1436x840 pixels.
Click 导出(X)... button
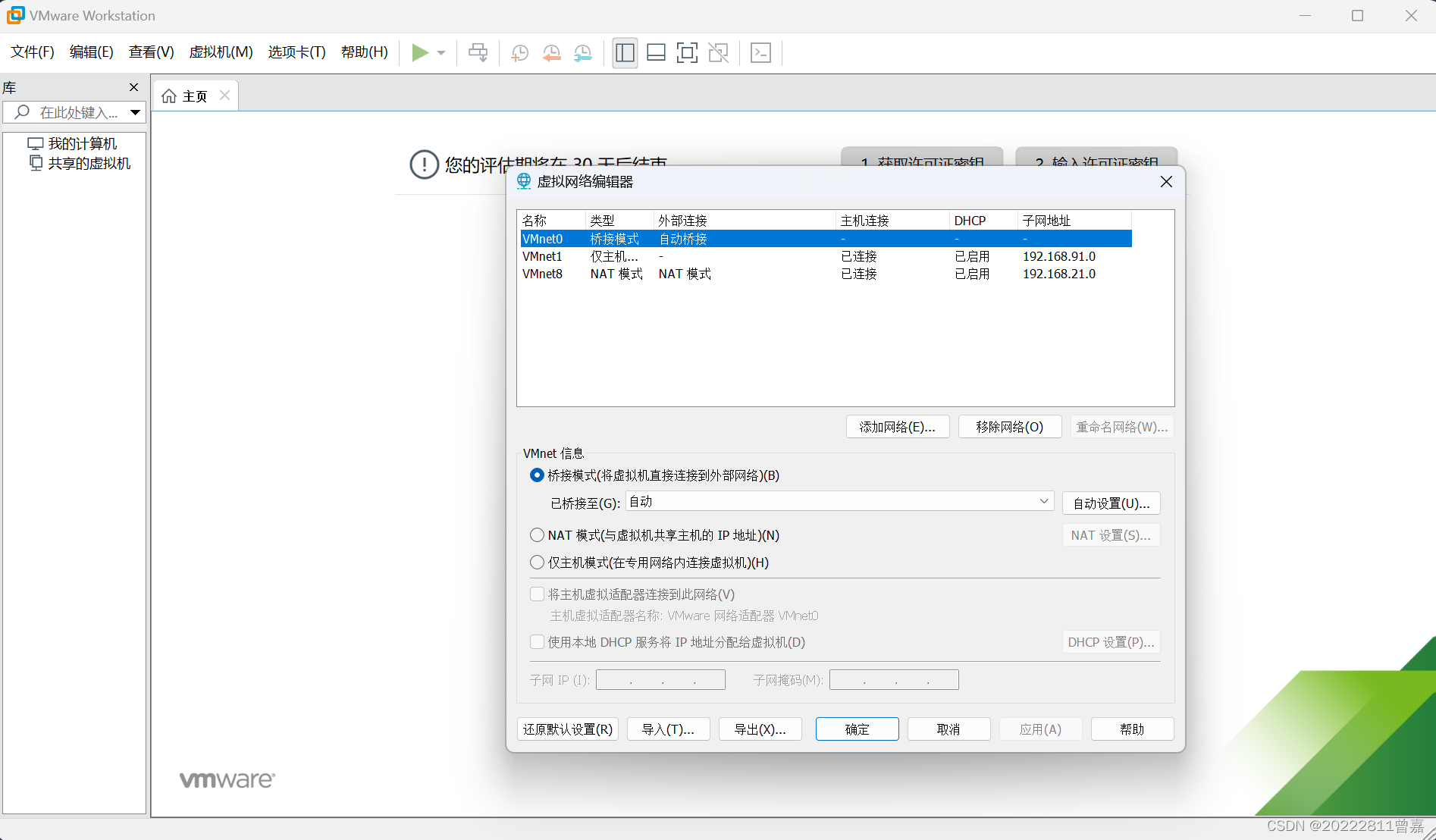pos(760,729)
